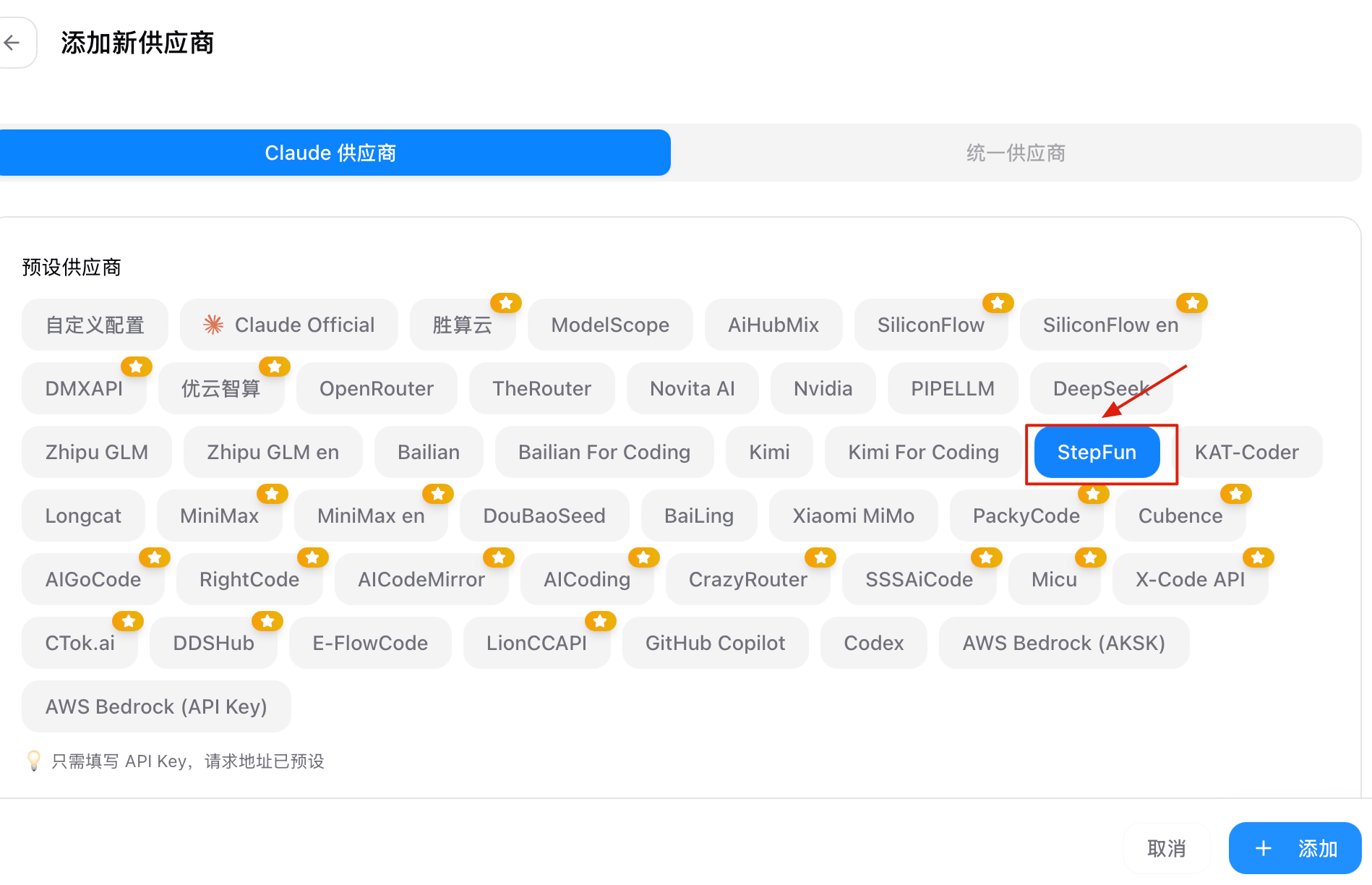Screen dimensions: 1372x885
Task: Switch to the Claude 供应商 tab
Action: click(x=333, y=153)
